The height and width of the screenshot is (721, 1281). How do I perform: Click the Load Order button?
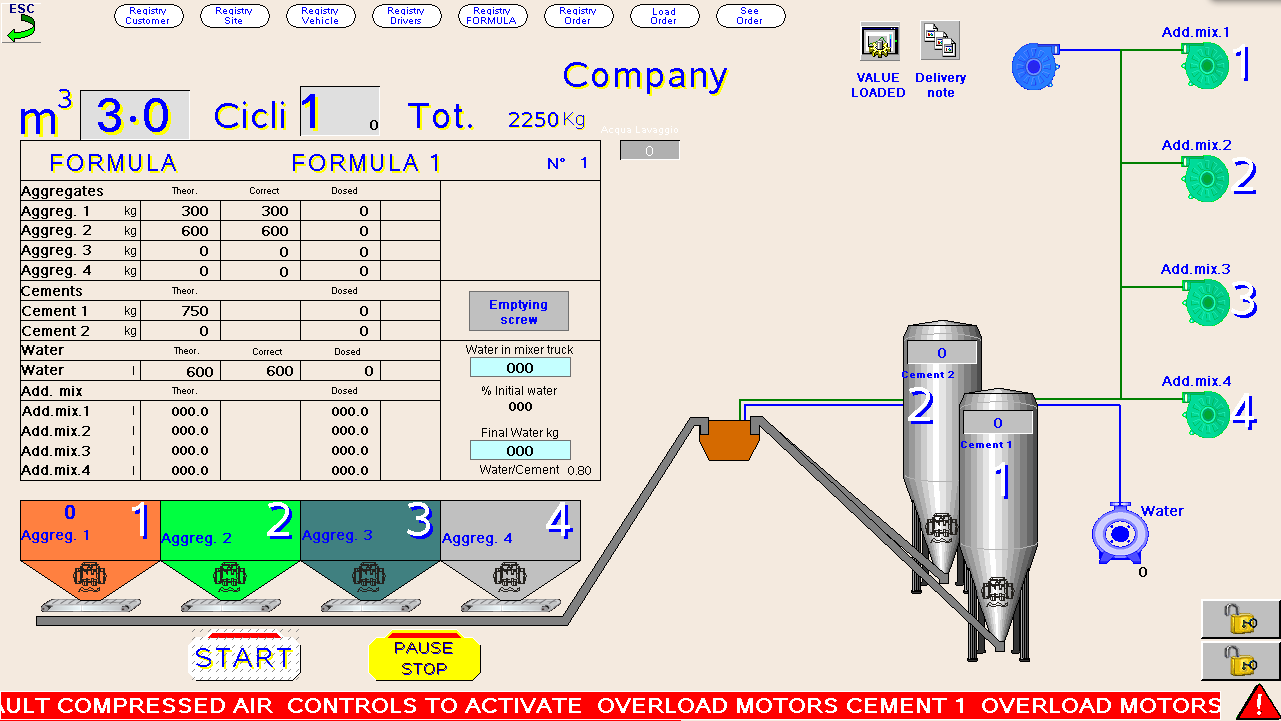pyautogui.click(x=664, y=16)
